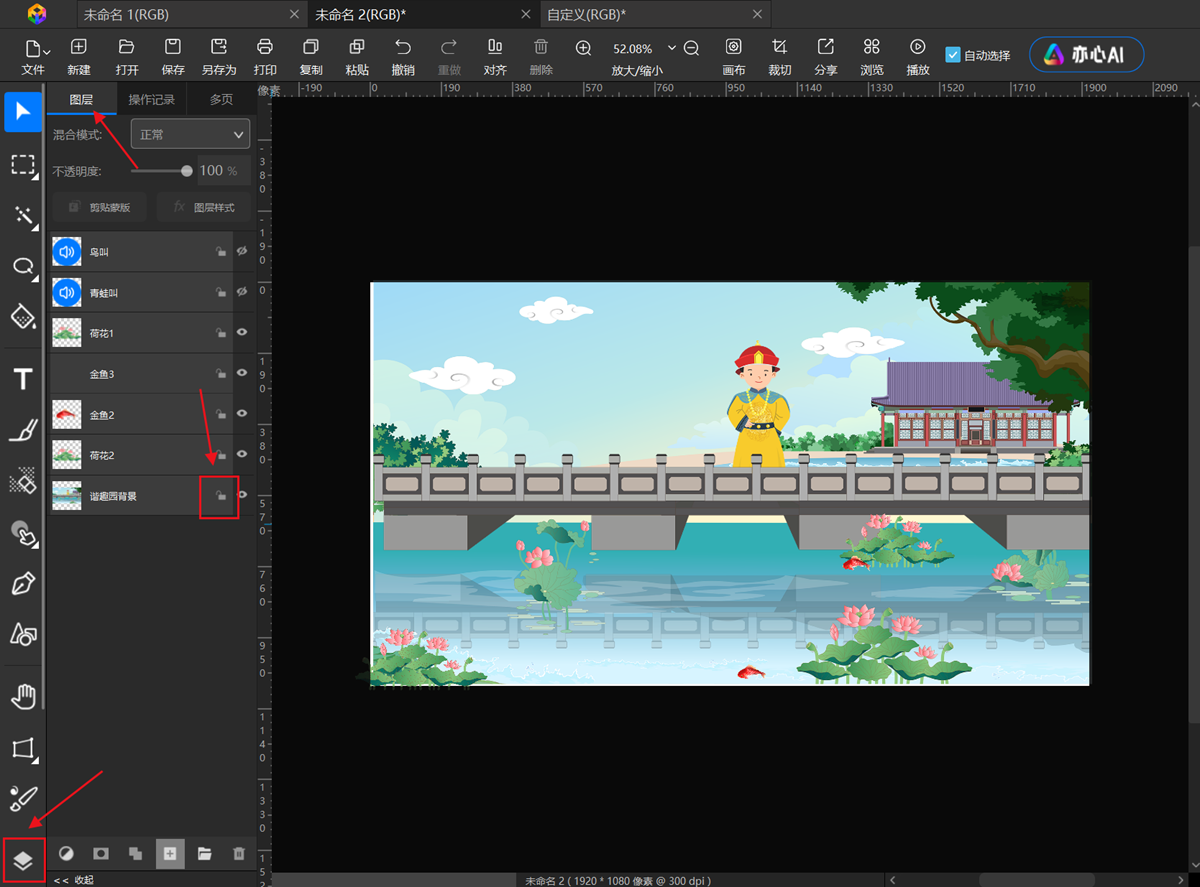Pick the Magic Wand tool
The image size is (1200, 887).
[x=23, y=215]
